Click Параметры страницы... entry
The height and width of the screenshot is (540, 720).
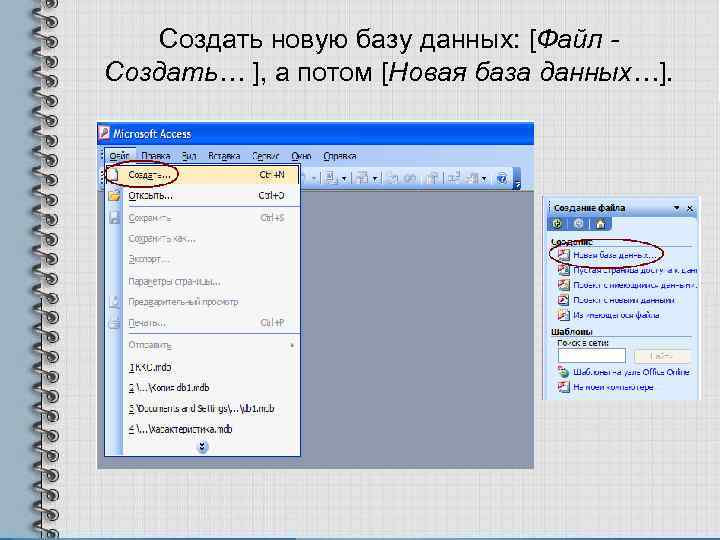(202, 281)
